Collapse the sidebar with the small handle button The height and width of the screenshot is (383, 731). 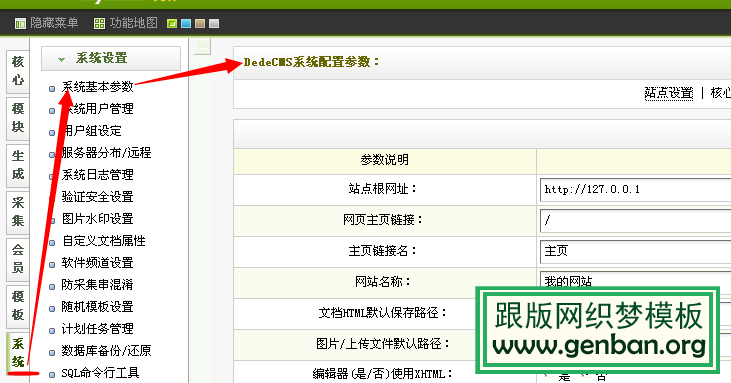tap(203, 47)
